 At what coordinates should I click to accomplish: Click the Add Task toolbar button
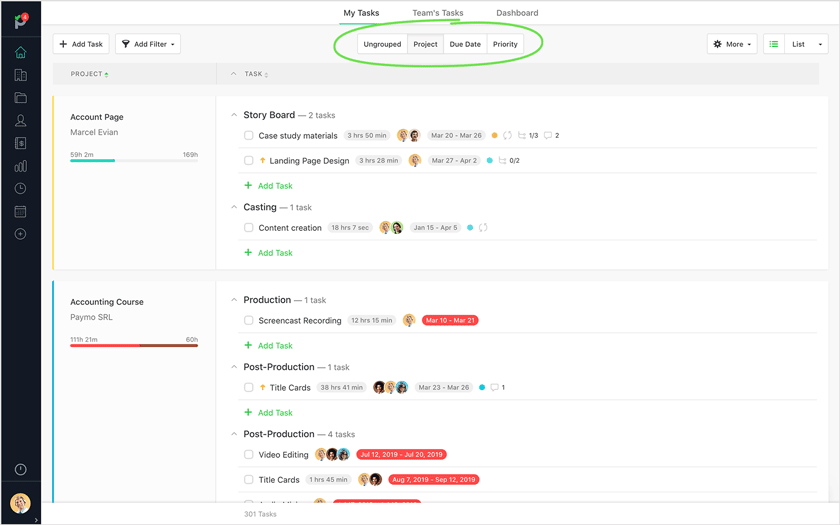pyautogui.click(x=81, y=44)
